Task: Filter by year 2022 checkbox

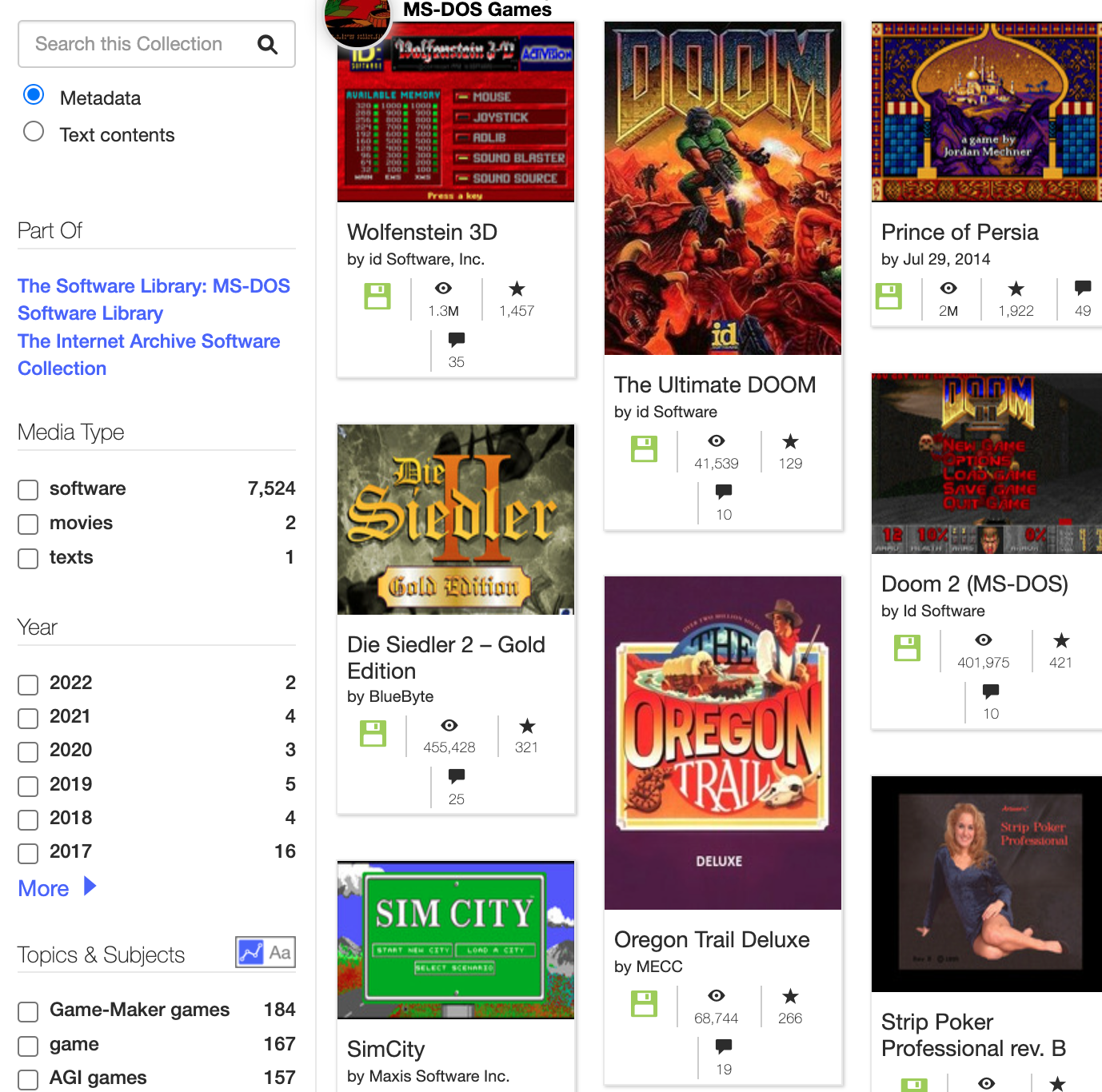Action: tap(28, 684)
